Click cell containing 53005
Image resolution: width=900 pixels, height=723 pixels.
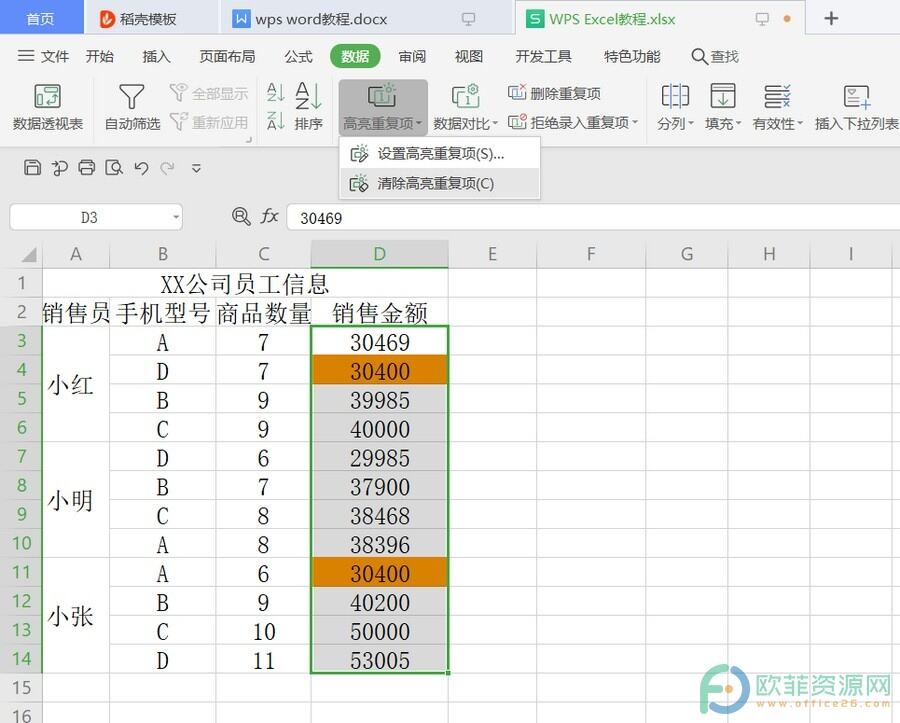click(379, 659)
